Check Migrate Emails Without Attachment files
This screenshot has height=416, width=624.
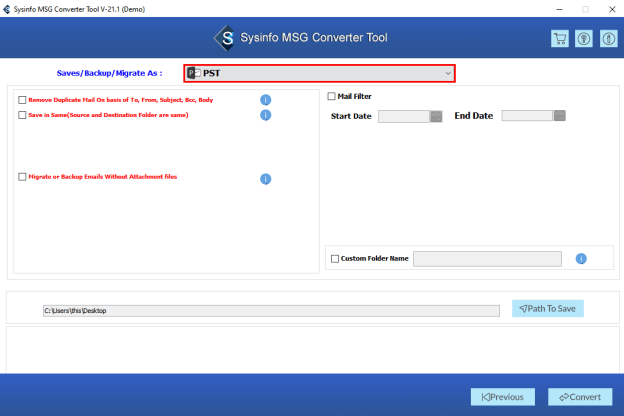[22, 177]
